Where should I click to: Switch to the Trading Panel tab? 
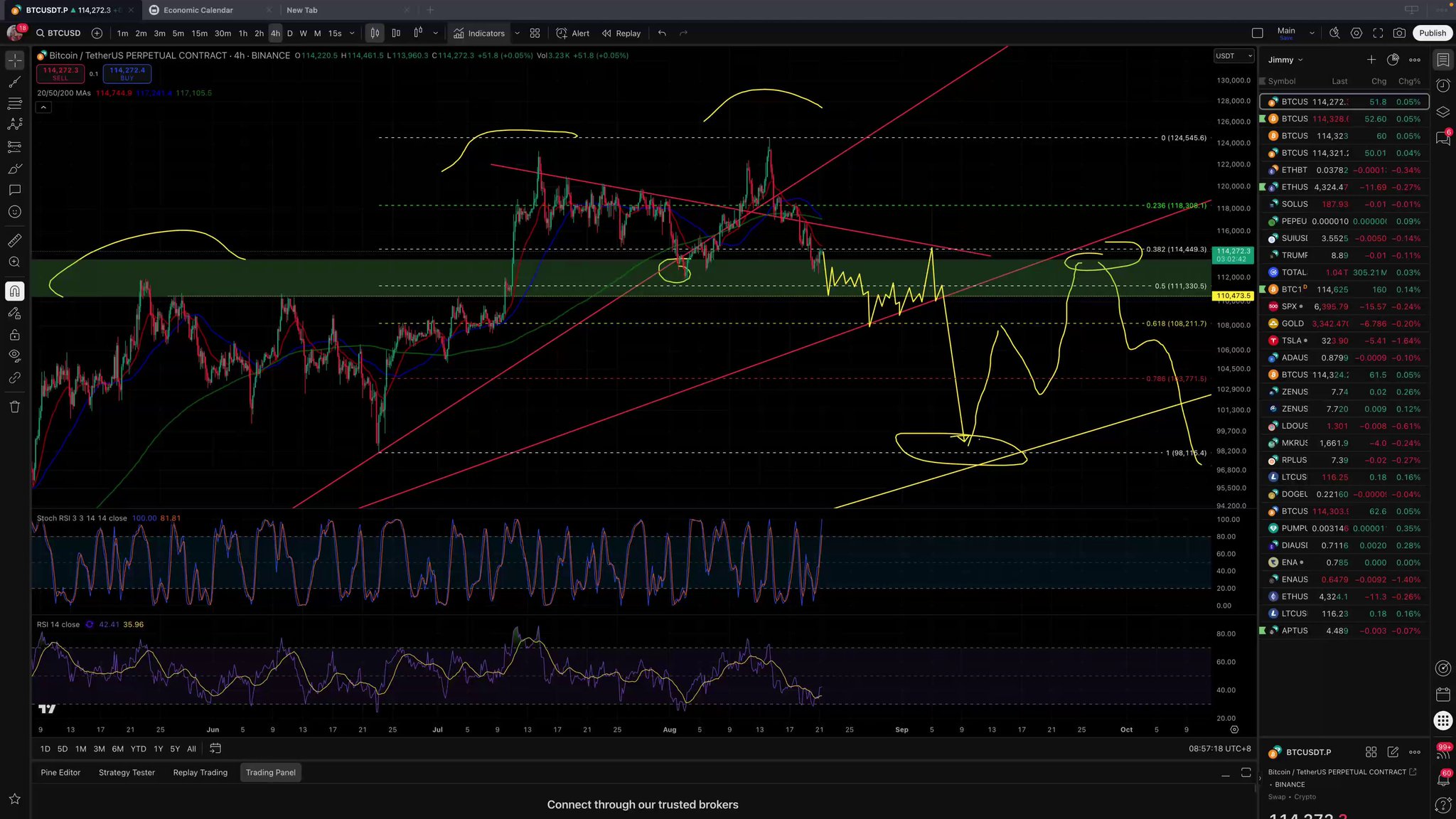point(271,773)
